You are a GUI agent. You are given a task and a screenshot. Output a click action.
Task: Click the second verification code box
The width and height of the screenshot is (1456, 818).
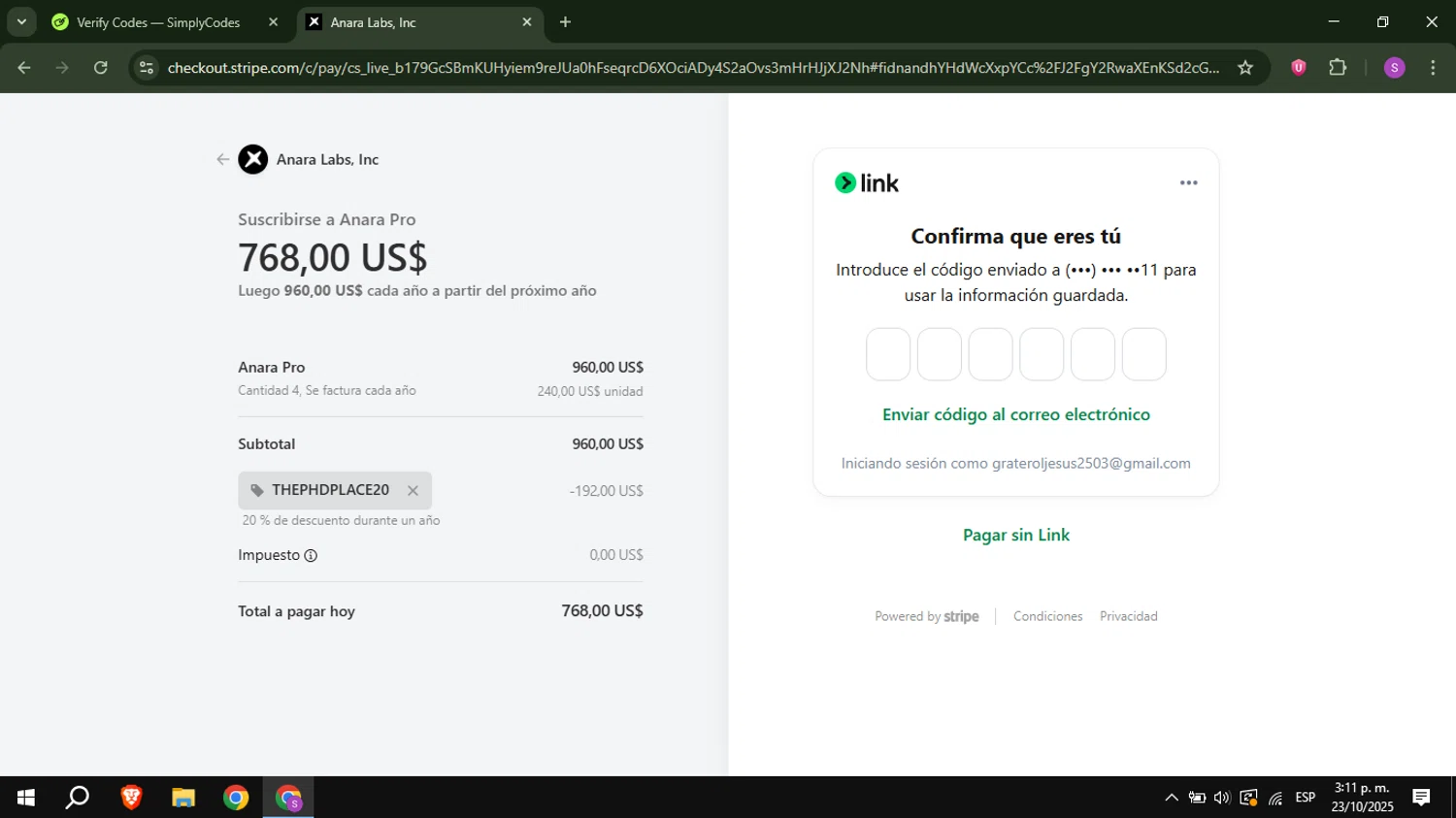pos(940,354)
